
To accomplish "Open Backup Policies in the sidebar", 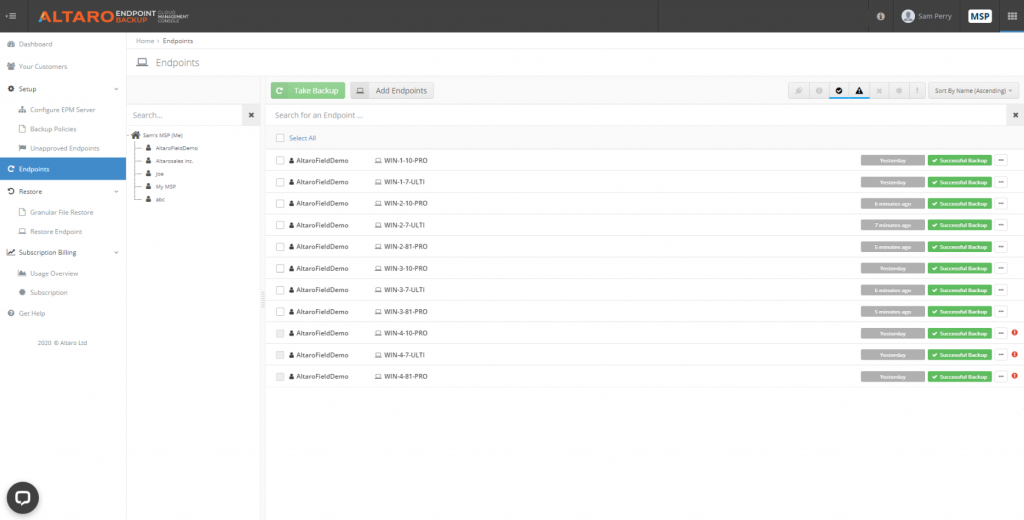I will click(52, 129).
